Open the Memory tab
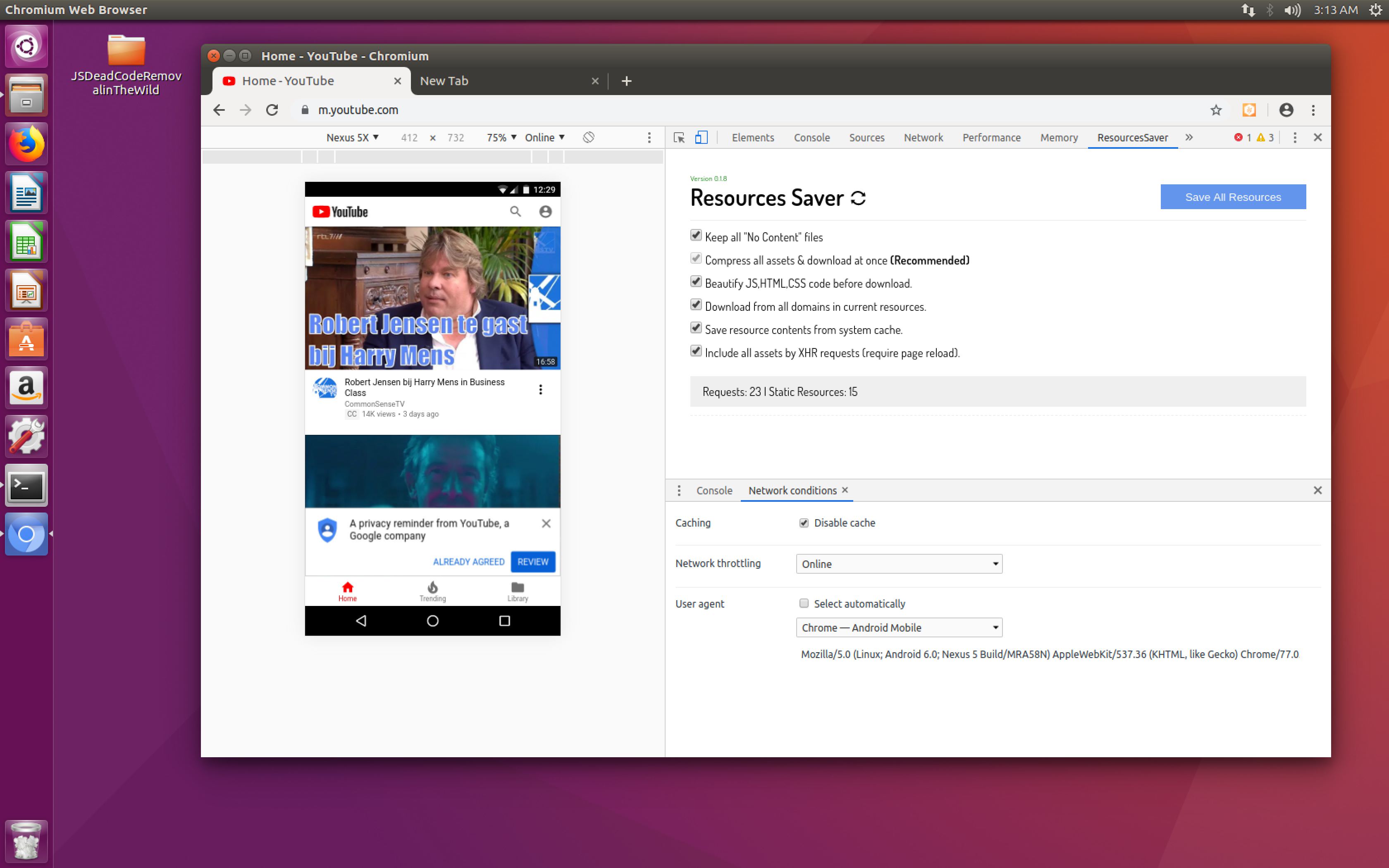The height and width of the screenshot is (868, 1389). tap(1059, 138)
